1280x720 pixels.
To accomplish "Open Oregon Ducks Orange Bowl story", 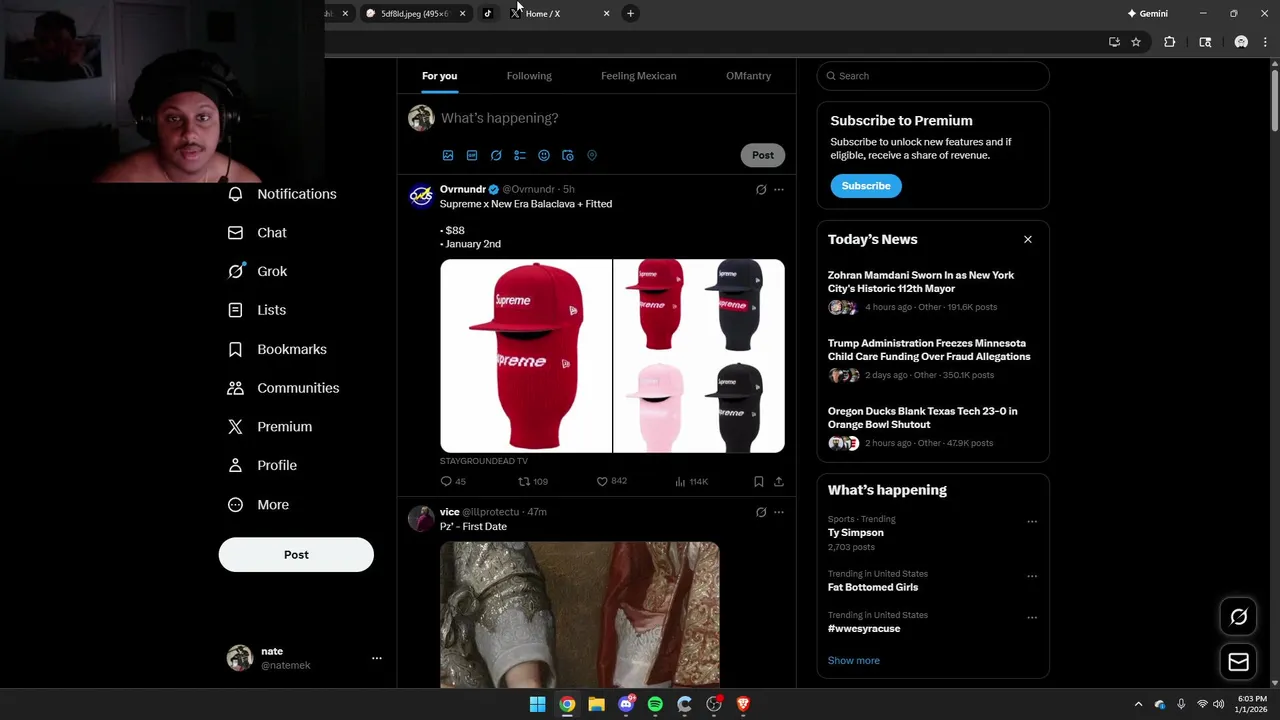I will [933, 427].
